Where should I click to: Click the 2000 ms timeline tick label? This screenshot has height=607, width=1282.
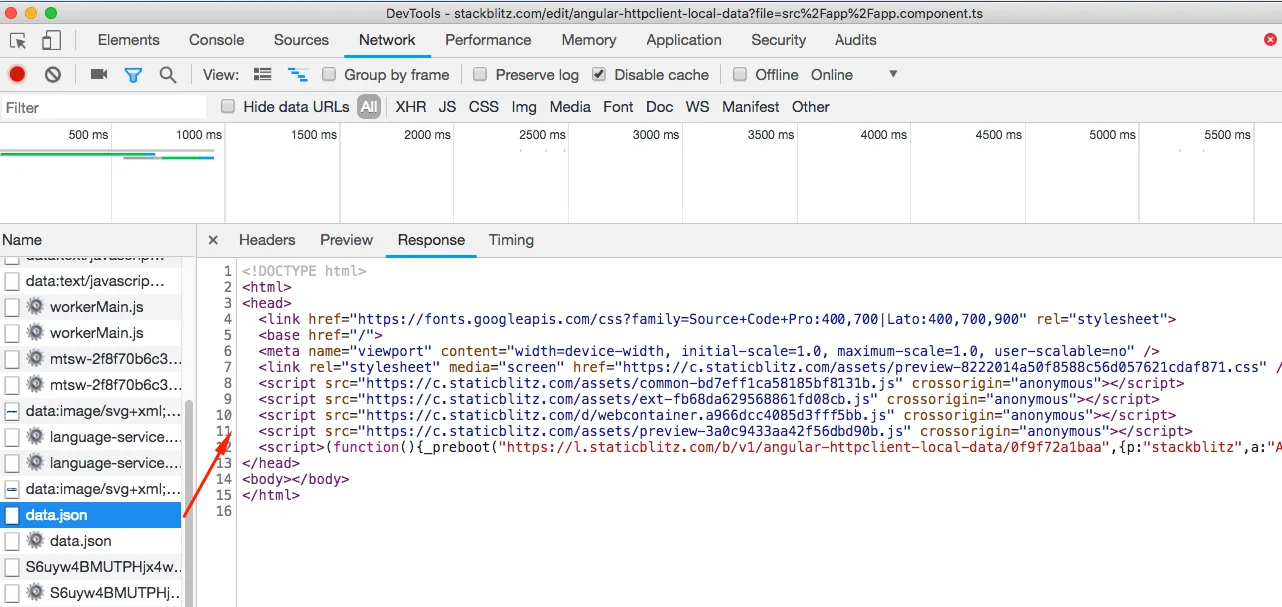tap(428, 135)
